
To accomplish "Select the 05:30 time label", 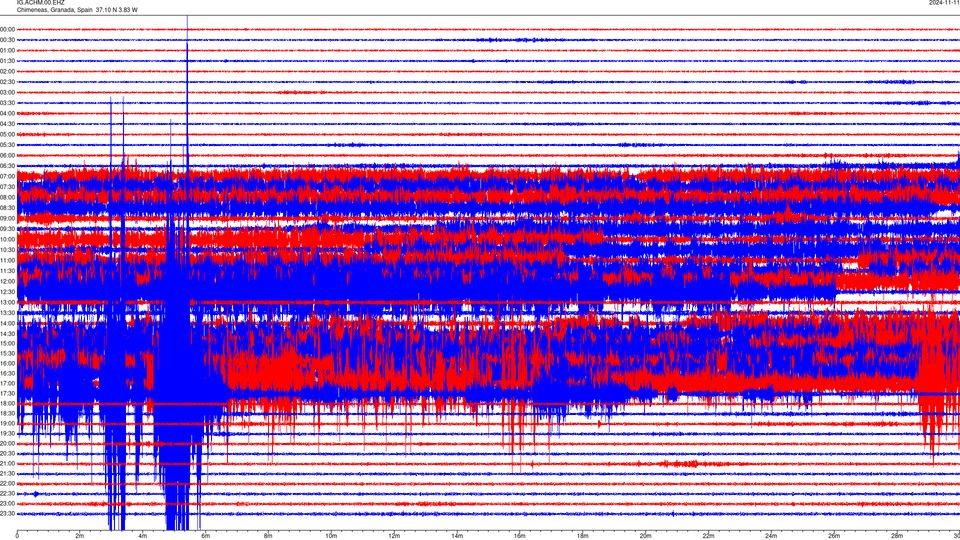I will (x=8, y=145).
